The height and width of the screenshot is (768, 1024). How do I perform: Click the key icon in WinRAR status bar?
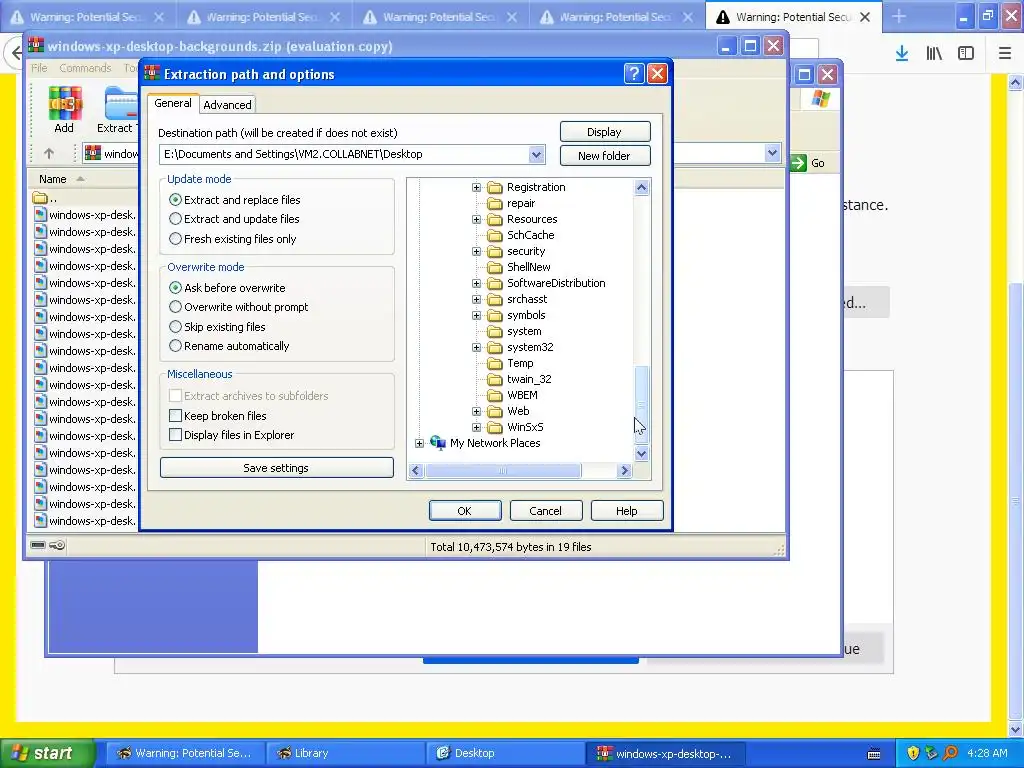(x=57, y=545)
